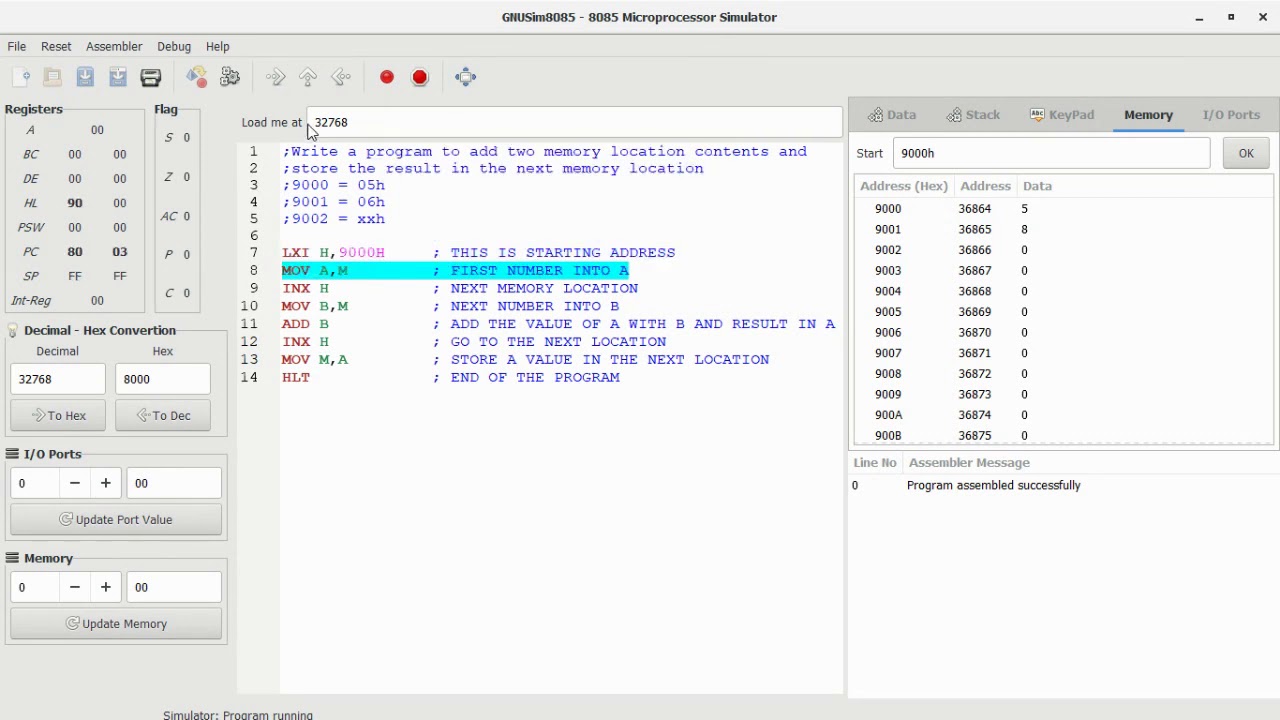The height and width of the screenshot is (720, 1280).
Task: Click the 'Program assembled successfully' message
Action: coord(994,485)
